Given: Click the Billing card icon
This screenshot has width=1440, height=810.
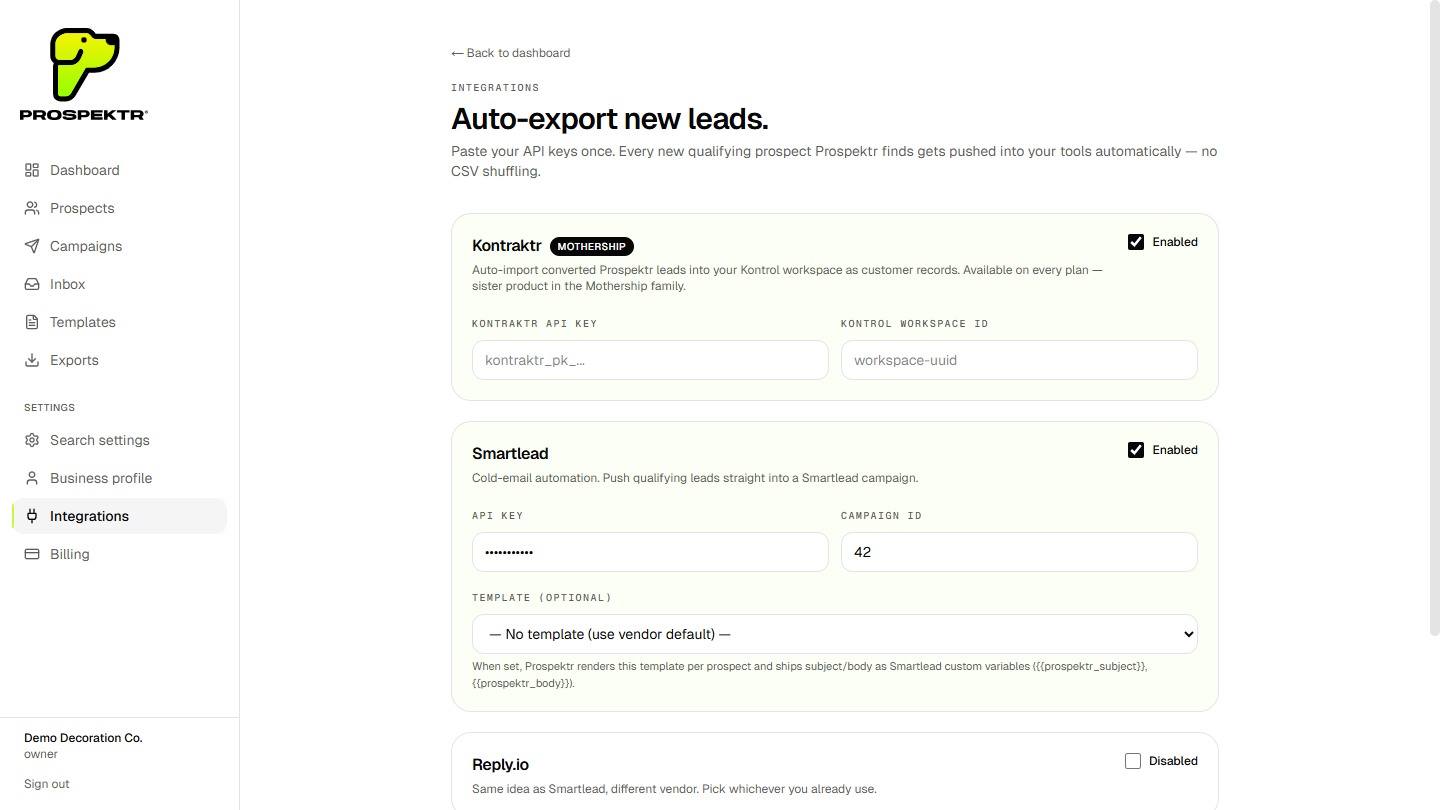Looking at the screenshot, I should 32,554.
